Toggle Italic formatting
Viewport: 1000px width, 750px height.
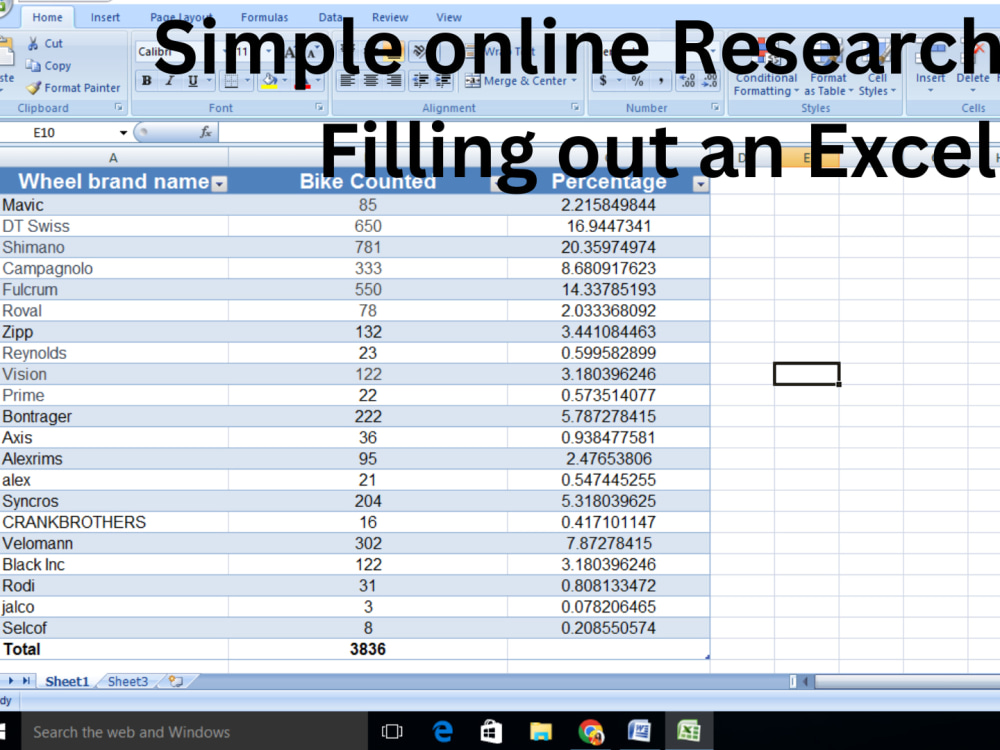tap(170, 81)
